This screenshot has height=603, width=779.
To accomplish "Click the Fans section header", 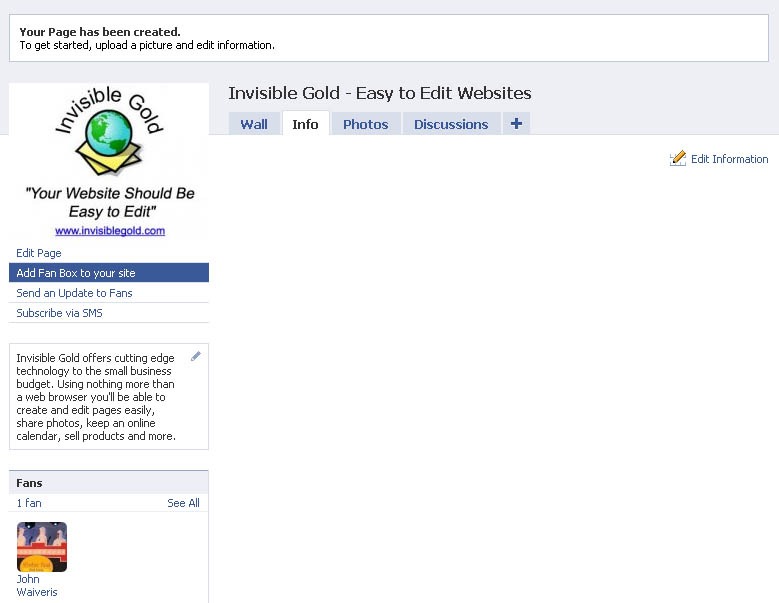I will coord(109,483).
